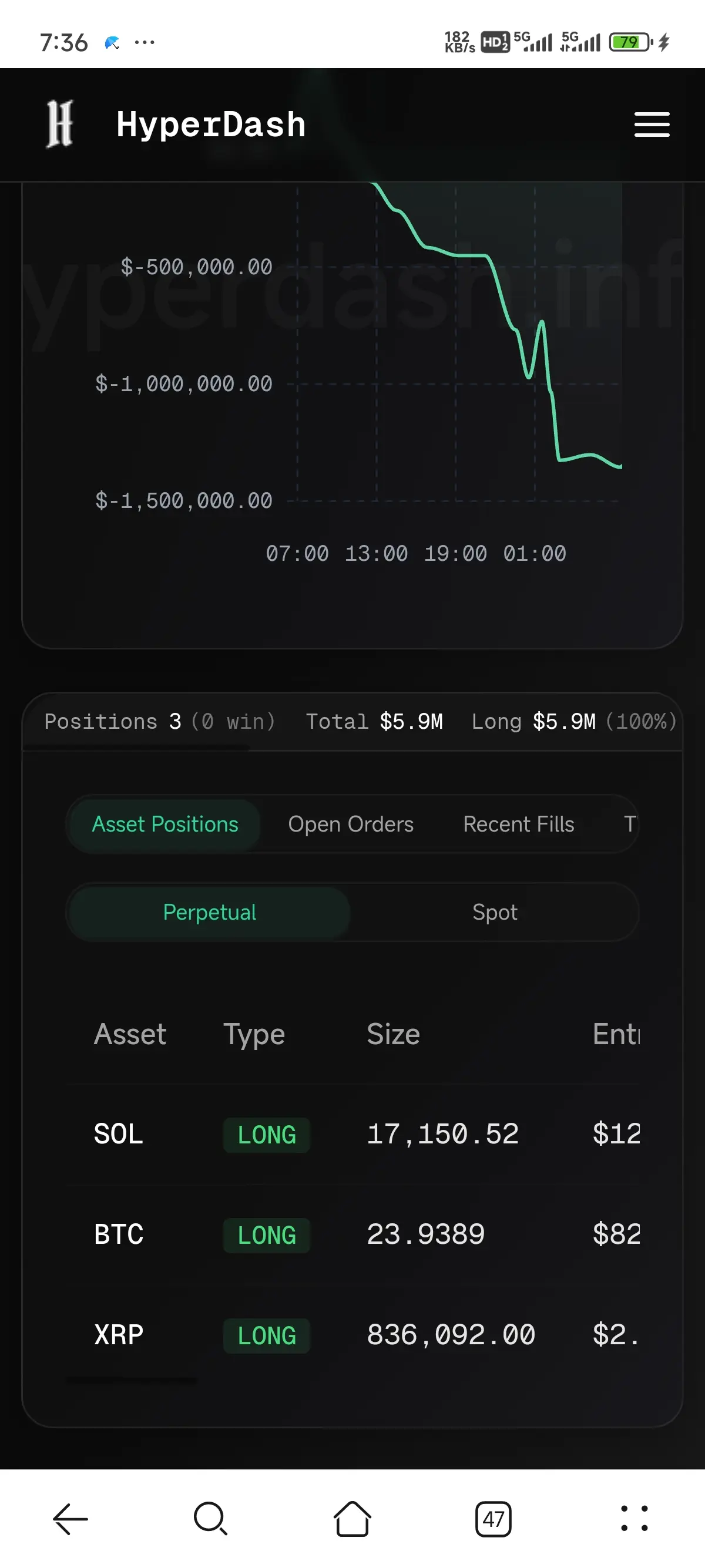Go to browser home icon

tap(352, 1519)
